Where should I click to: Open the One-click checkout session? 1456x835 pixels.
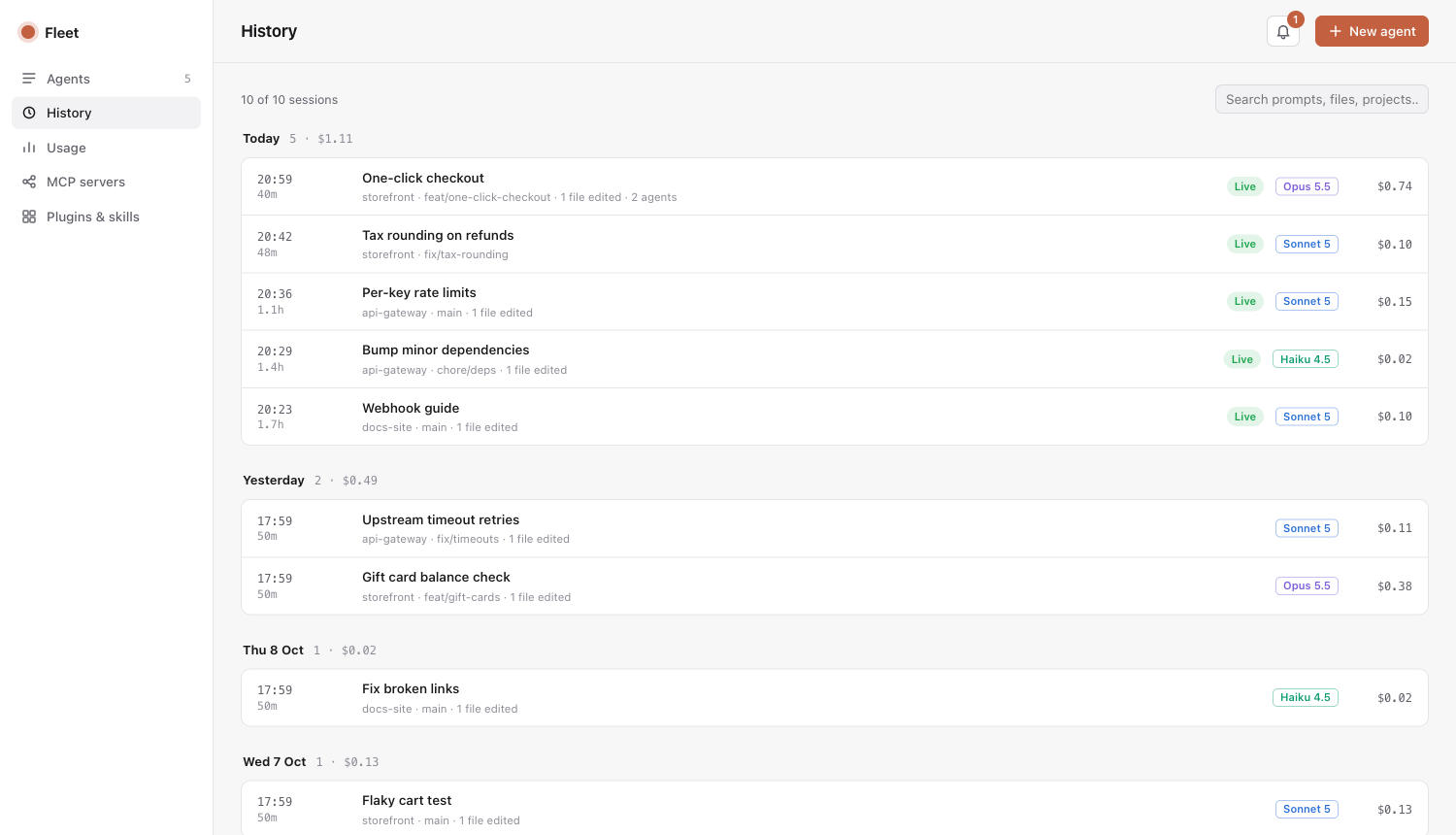click(x=835, y=186)
